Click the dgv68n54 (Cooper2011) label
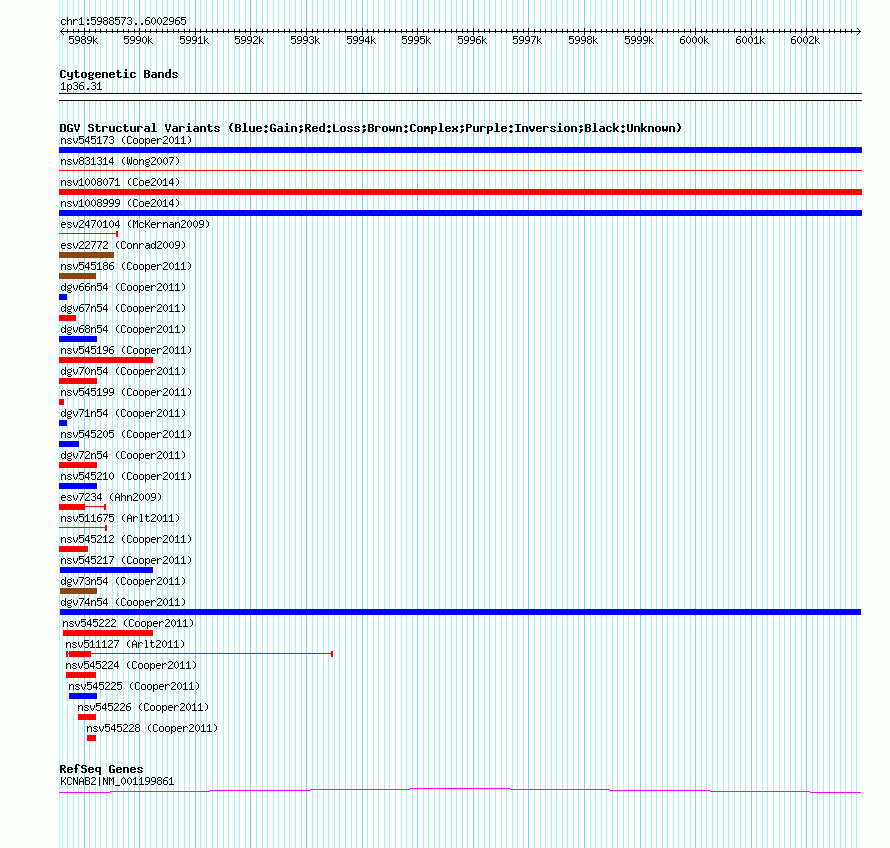Screen dimensions: 890x848 [123, 329]
